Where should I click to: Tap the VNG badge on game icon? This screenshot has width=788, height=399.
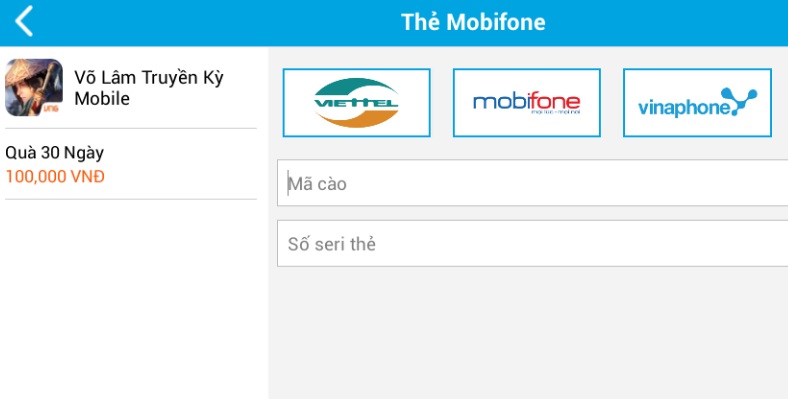[x=51, y=109]
